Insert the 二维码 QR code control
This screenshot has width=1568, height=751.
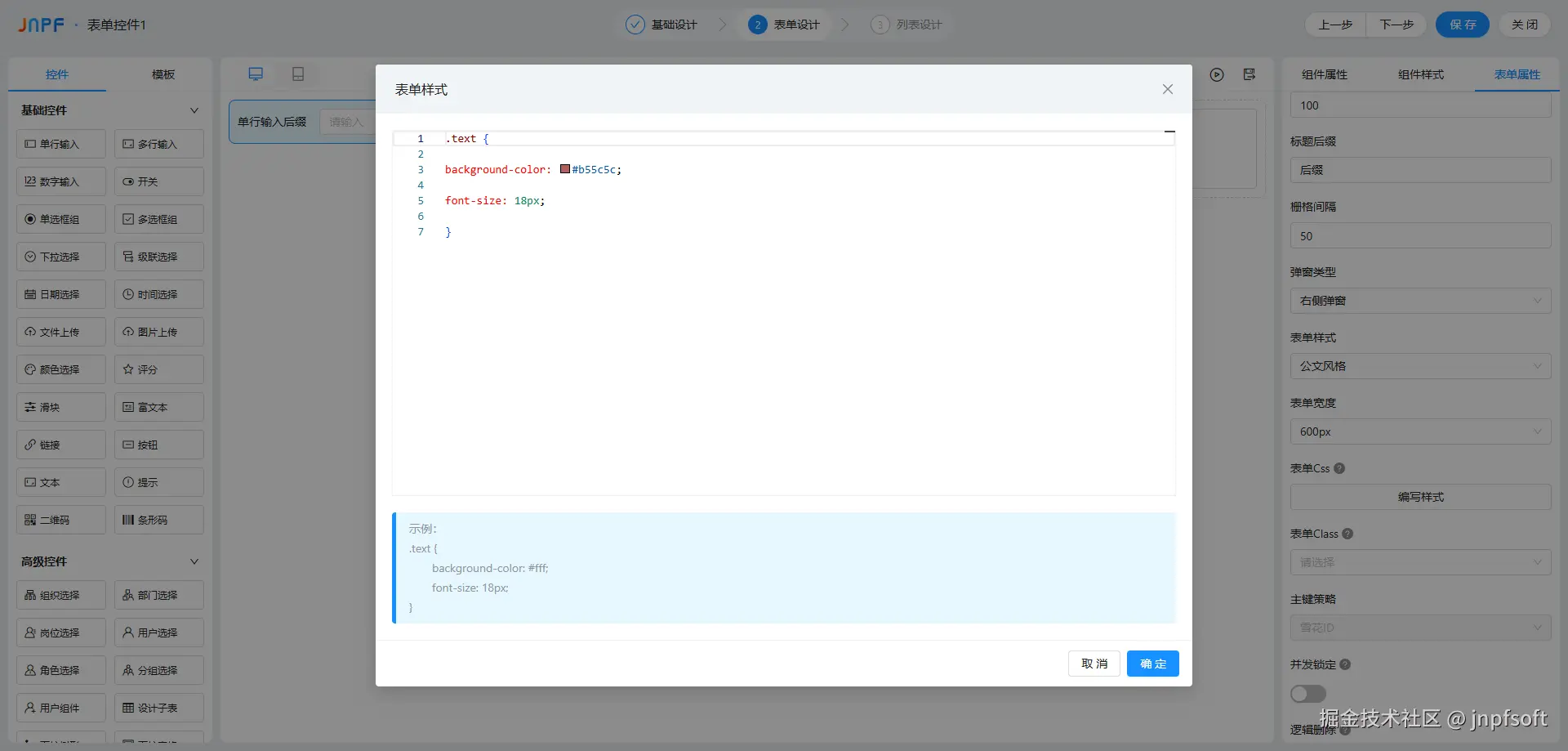pos(61,520)
